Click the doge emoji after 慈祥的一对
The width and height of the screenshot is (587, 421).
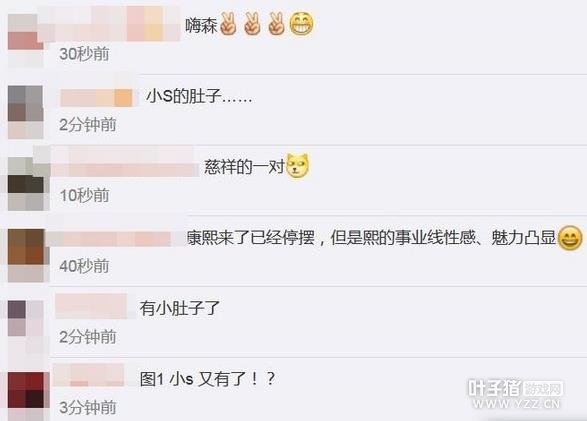298,166
